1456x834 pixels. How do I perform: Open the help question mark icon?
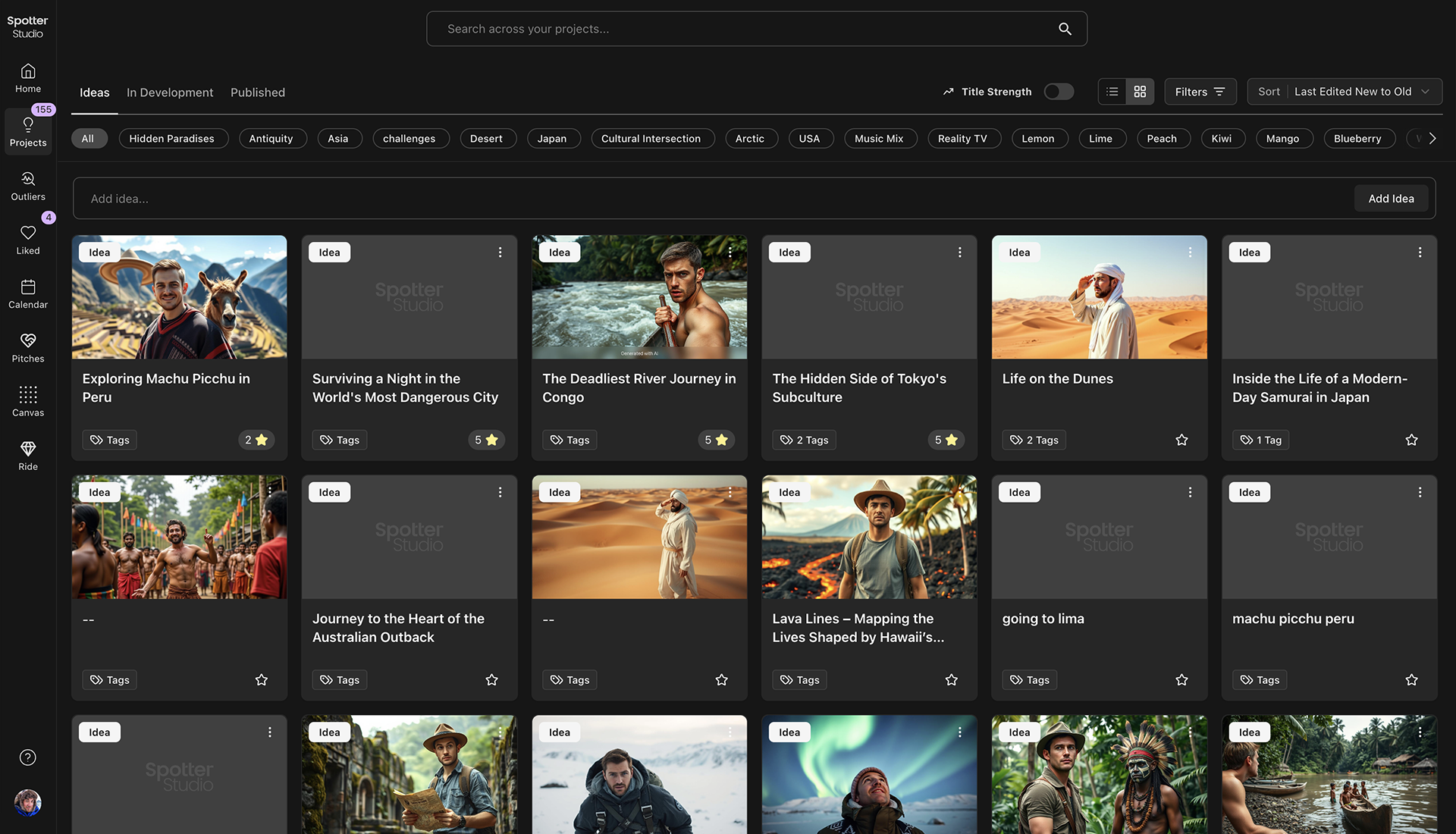click(x=28, y=757)
